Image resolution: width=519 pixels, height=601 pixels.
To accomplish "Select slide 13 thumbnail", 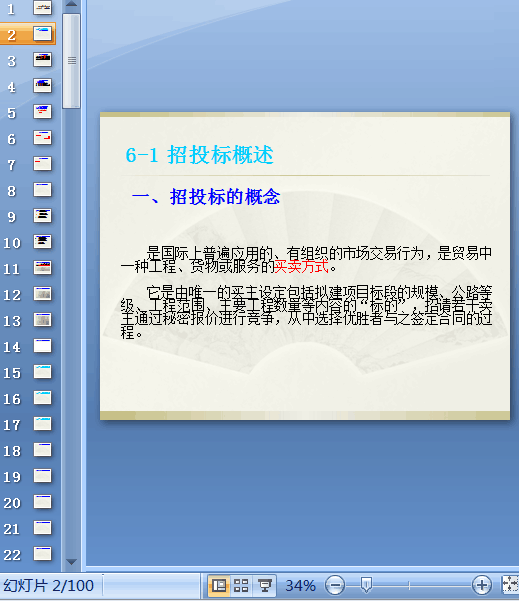I will 43,320.
